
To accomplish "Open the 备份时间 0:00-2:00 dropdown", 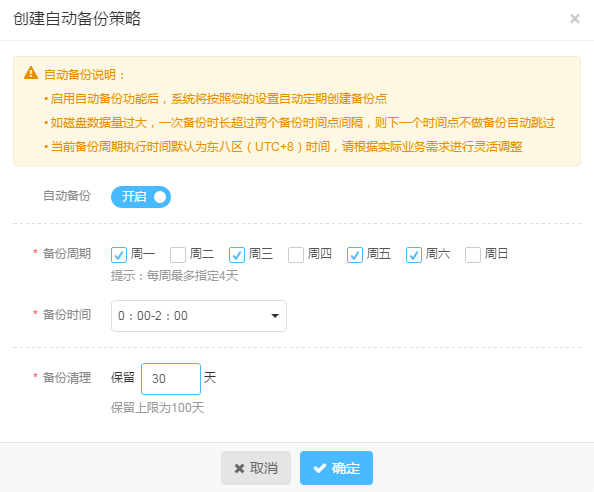I will coord(199,316).
